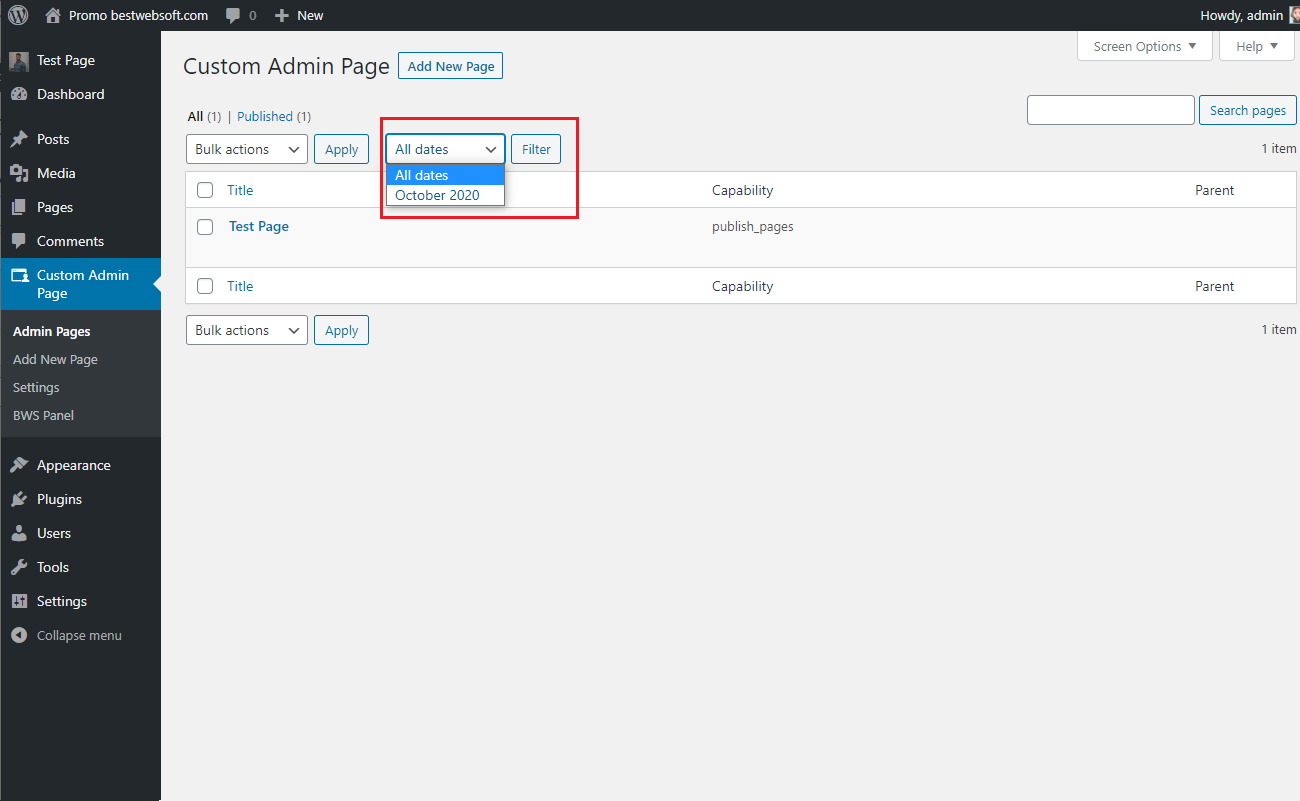
Task: Click the Collapse menu arrow icon
Action: click(x=19, y=635)
